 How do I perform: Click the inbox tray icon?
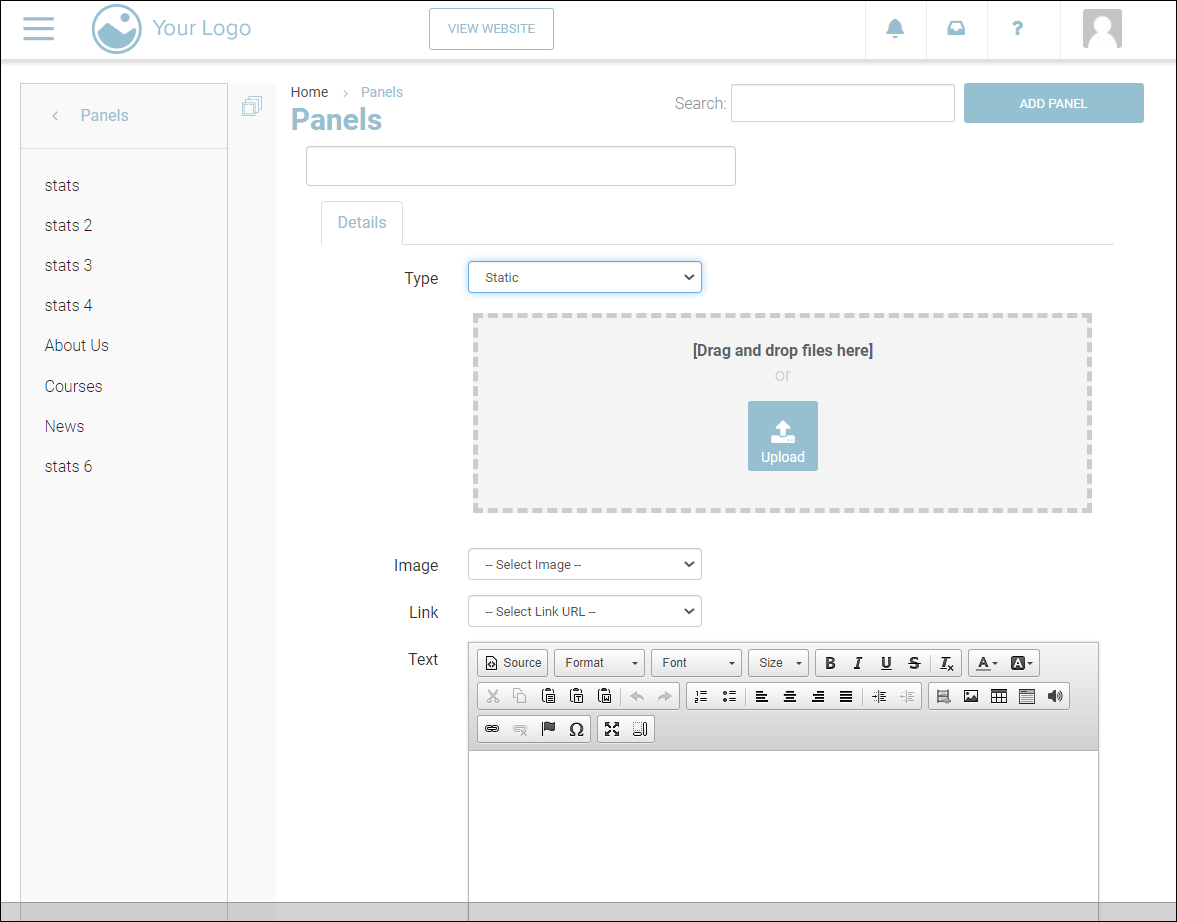tap(956, 29)
